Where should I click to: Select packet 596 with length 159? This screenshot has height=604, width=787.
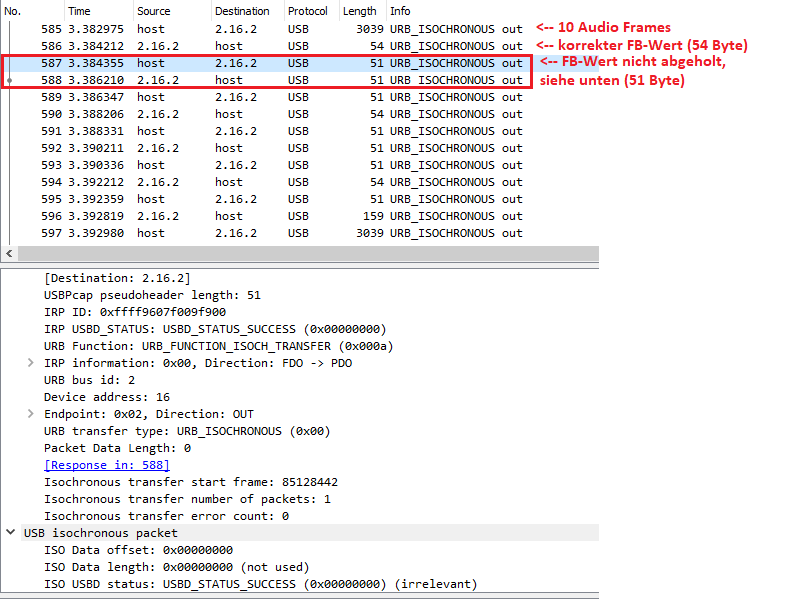pos(300,216)
